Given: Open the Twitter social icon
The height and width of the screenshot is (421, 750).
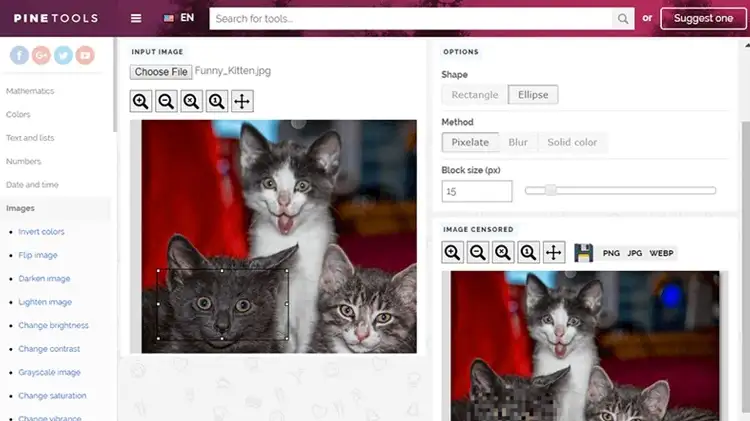Looking at the screenshot, I should (63, 55).
